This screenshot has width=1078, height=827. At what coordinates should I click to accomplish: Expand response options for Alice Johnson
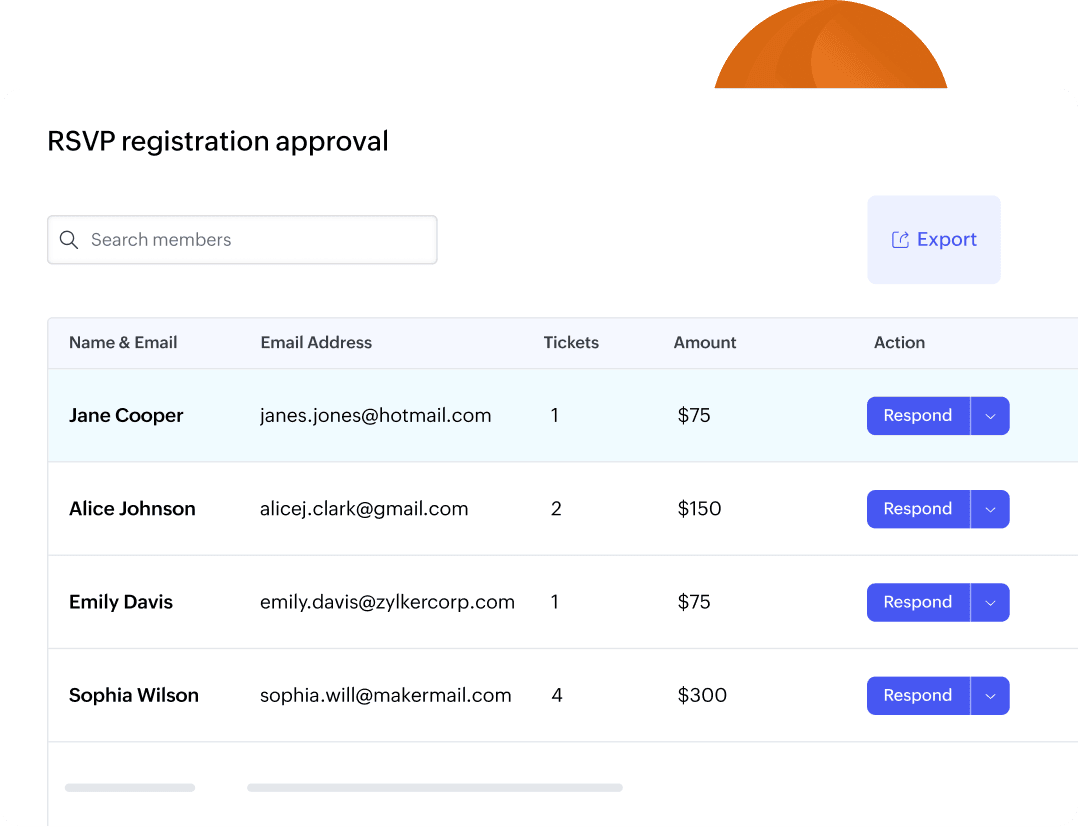pos(990,509)
